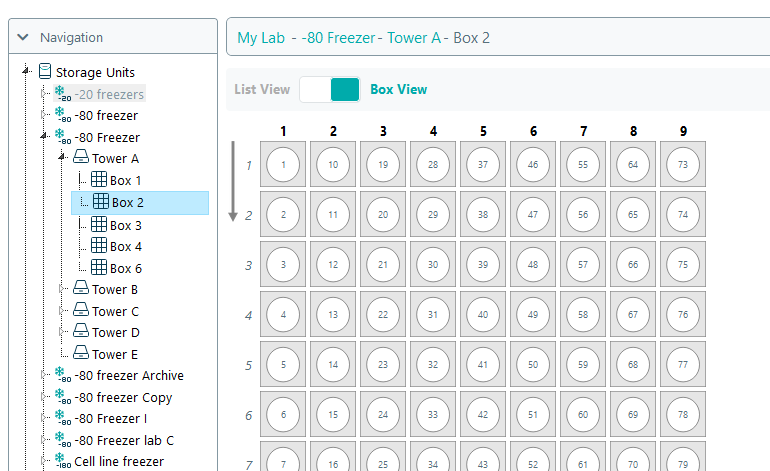The height and width of the screenshot is (471, 770).
Task: Select Box 3 in the tree
Action: [x=125, y=225]
